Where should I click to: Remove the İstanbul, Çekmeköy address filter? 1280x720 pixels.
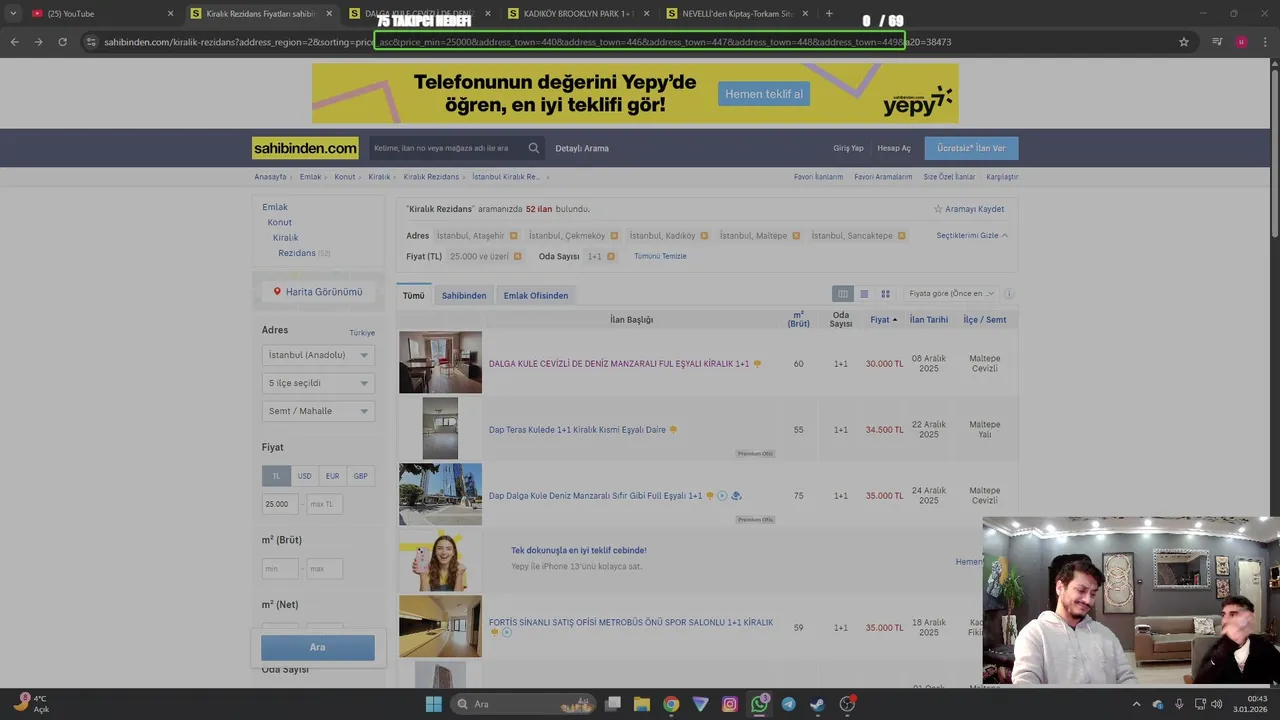tap(614, 236)
